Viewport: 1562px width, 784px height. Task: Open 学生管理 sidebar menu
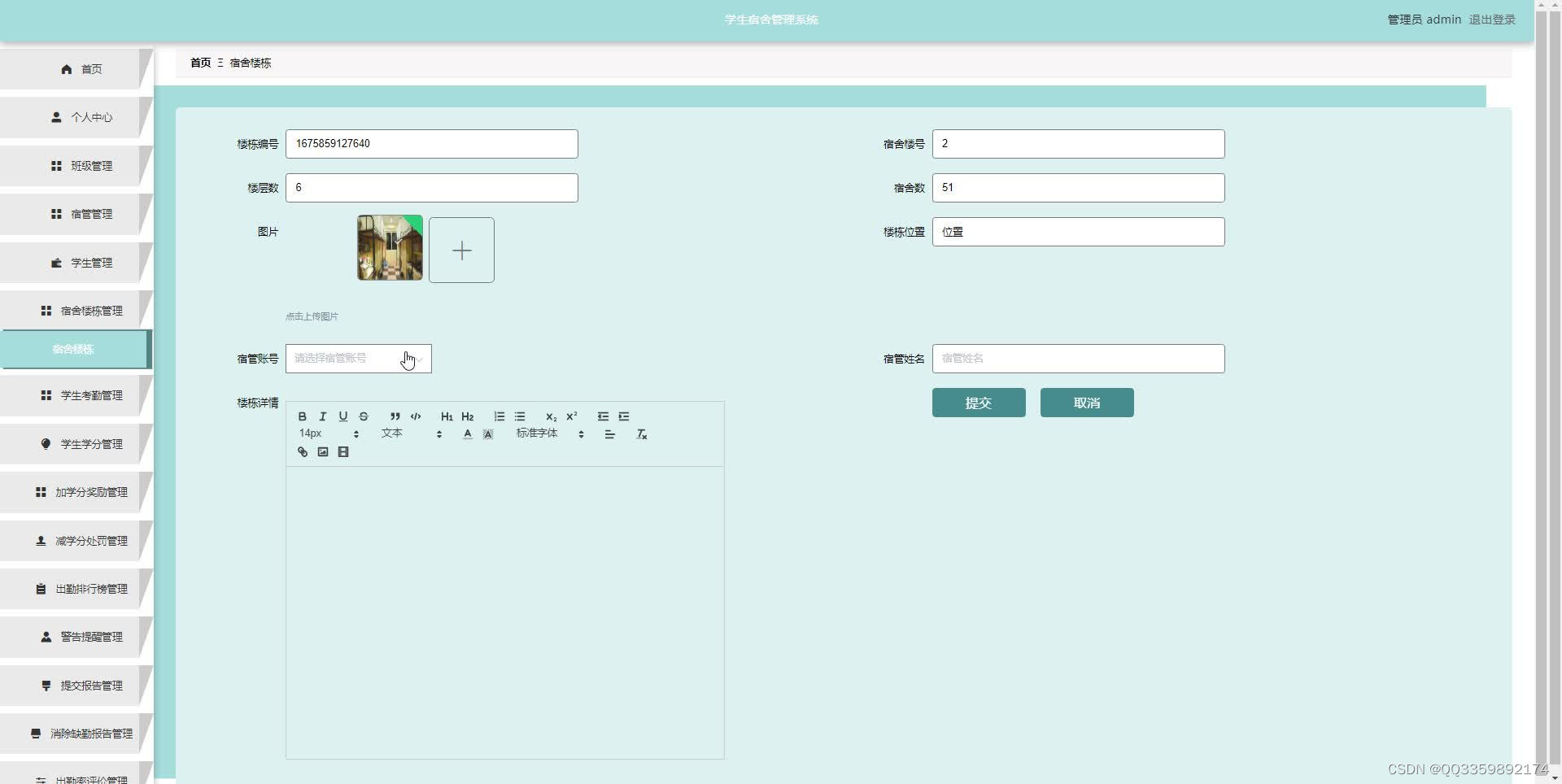pos(76,263)
